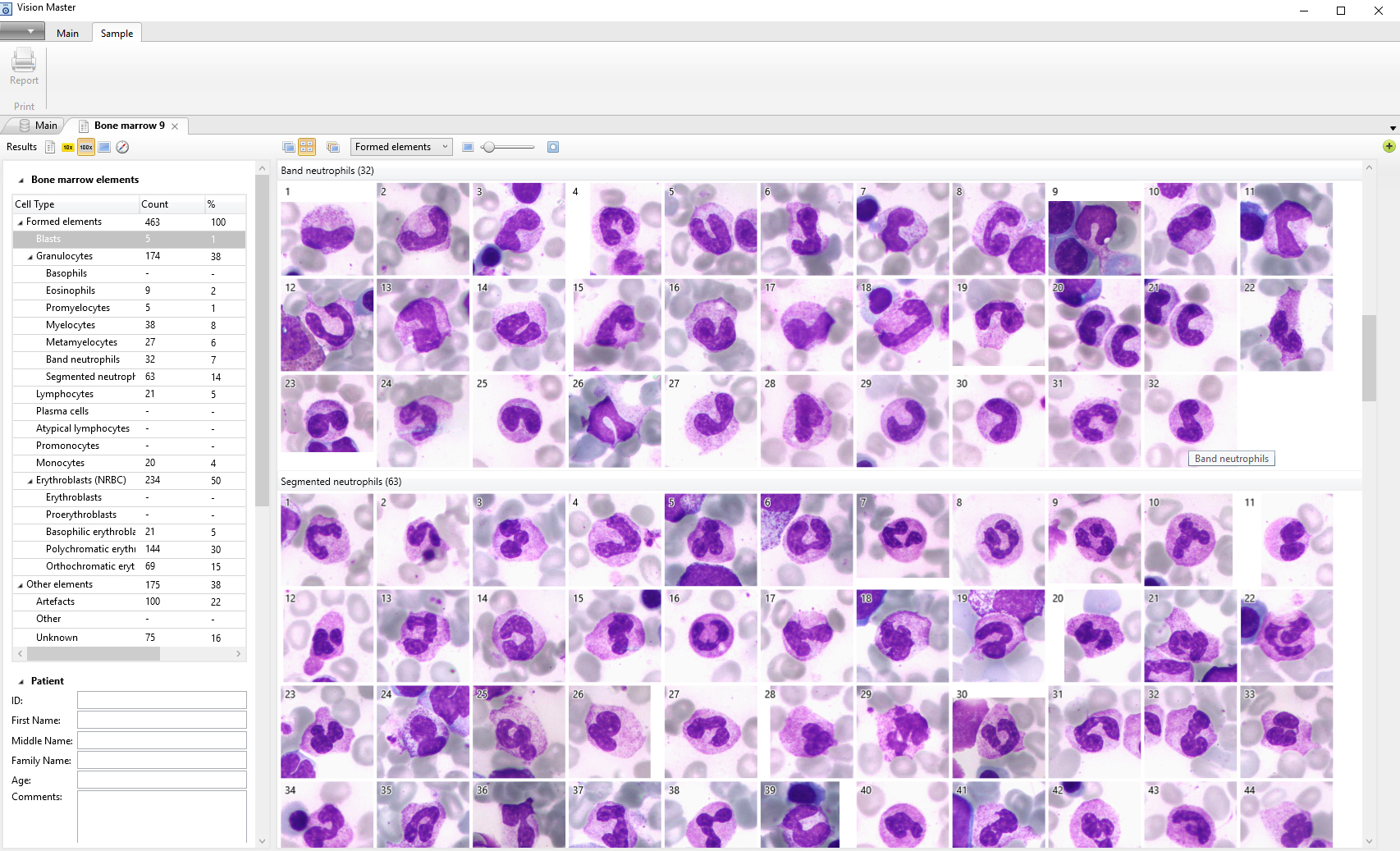1400x851 pixels.
Task: Select the Blasts row
Action: 129,239
